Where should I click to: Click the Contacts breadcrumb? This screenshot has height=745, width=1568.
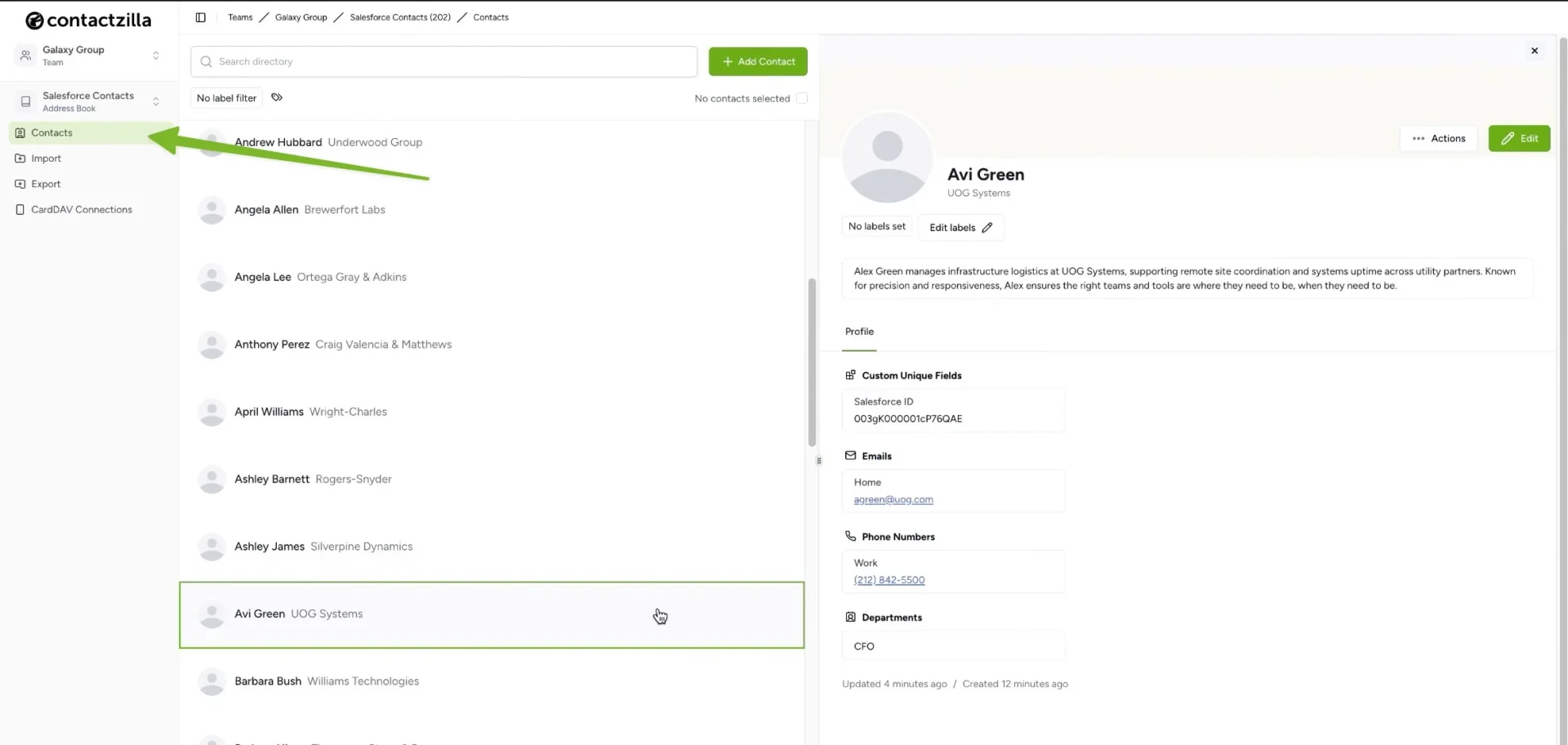[491, 17]
